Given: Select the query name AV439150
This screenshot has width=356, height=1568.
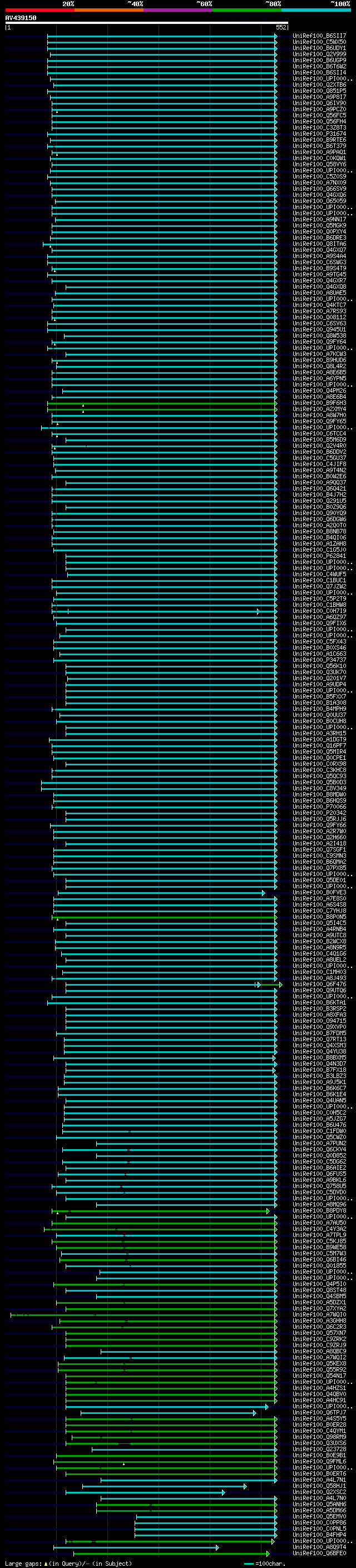Looking at the screenshot, I should pos(21,18).
